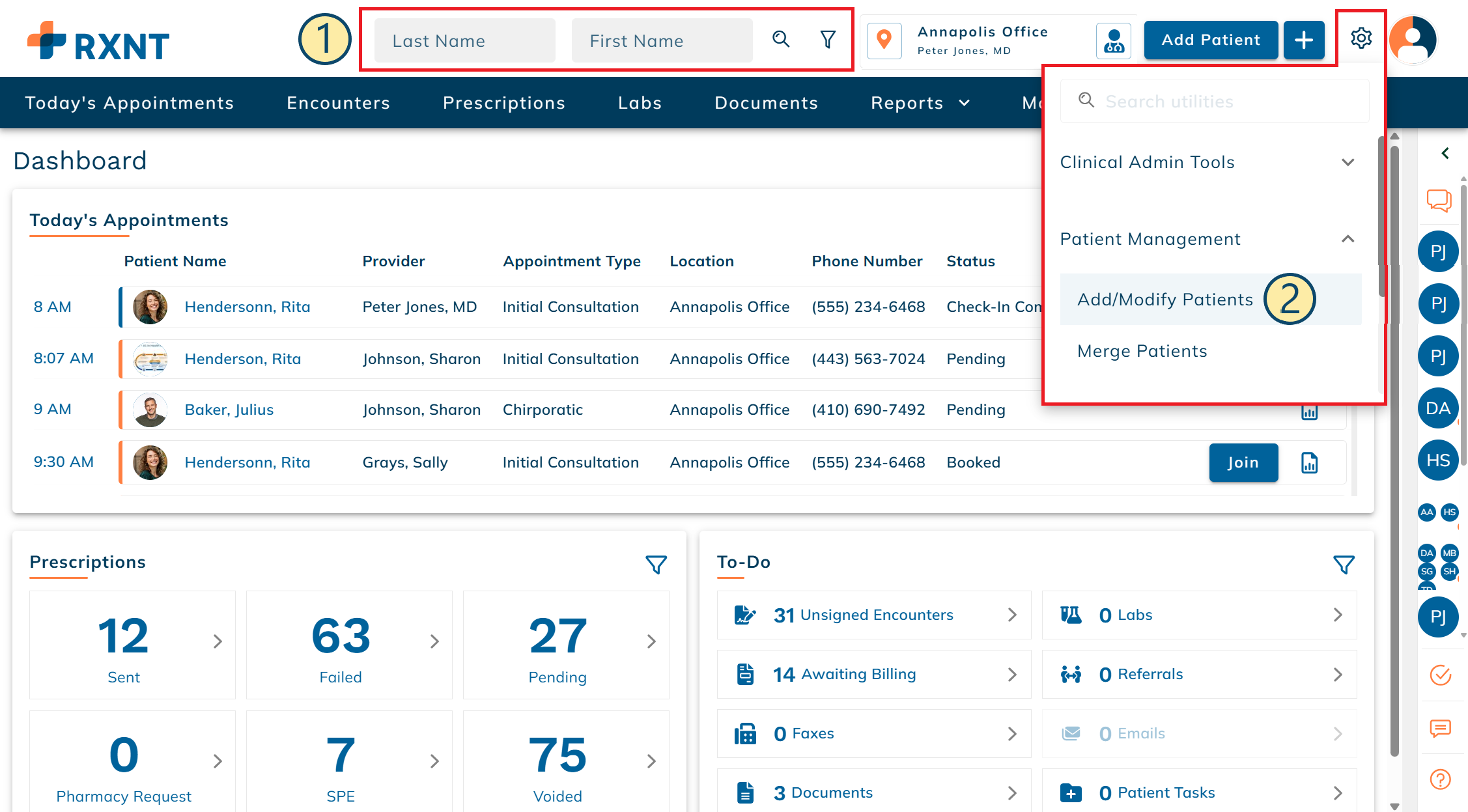Open the help question mark icon
The image size is (1468, 812).
coord(1440,779)
